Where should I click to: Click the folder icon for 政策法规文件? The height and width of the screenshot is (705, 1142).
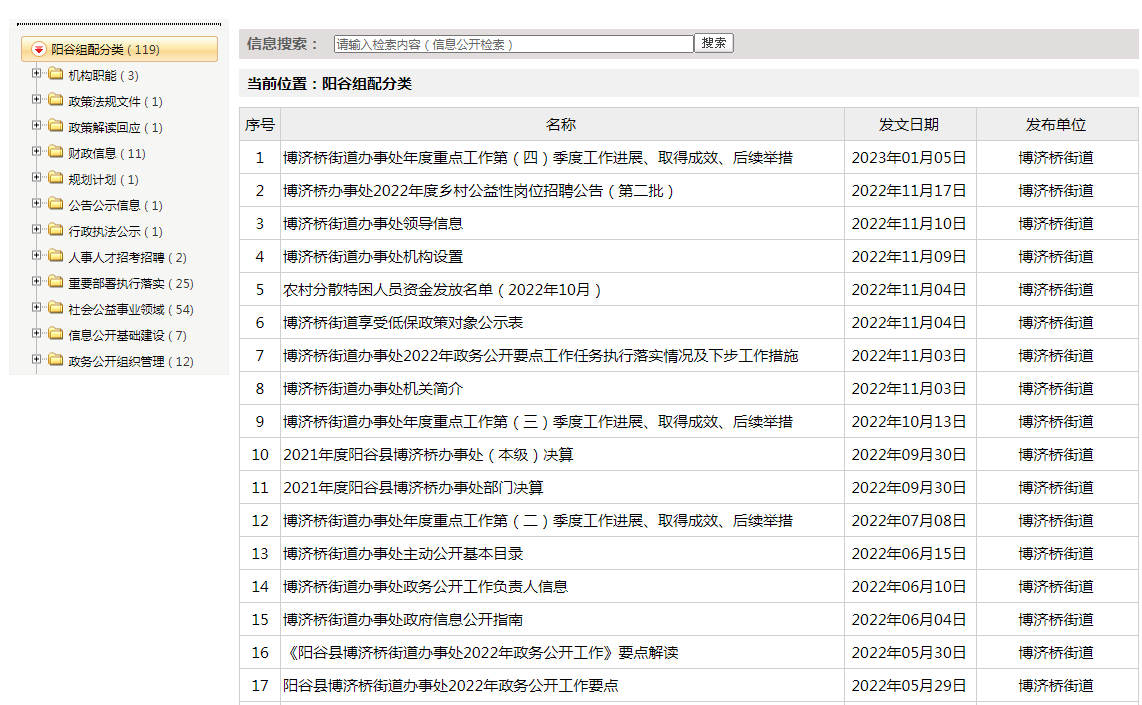coord(55,100)
